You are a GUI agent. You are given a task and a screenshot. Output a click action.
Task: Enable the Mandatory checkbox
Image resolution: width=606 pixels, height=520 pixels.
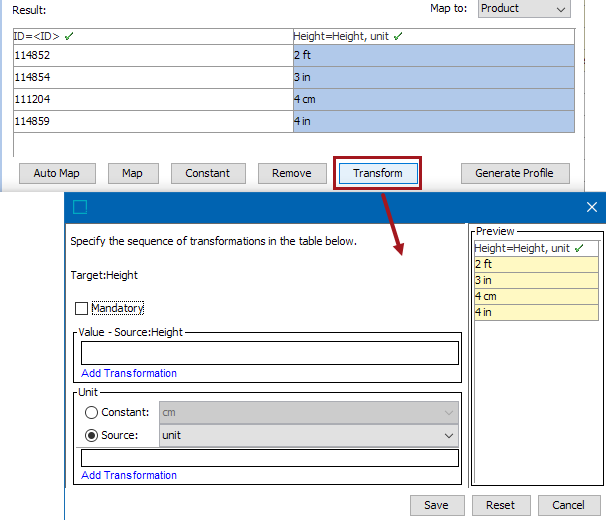tap(81, 309)
